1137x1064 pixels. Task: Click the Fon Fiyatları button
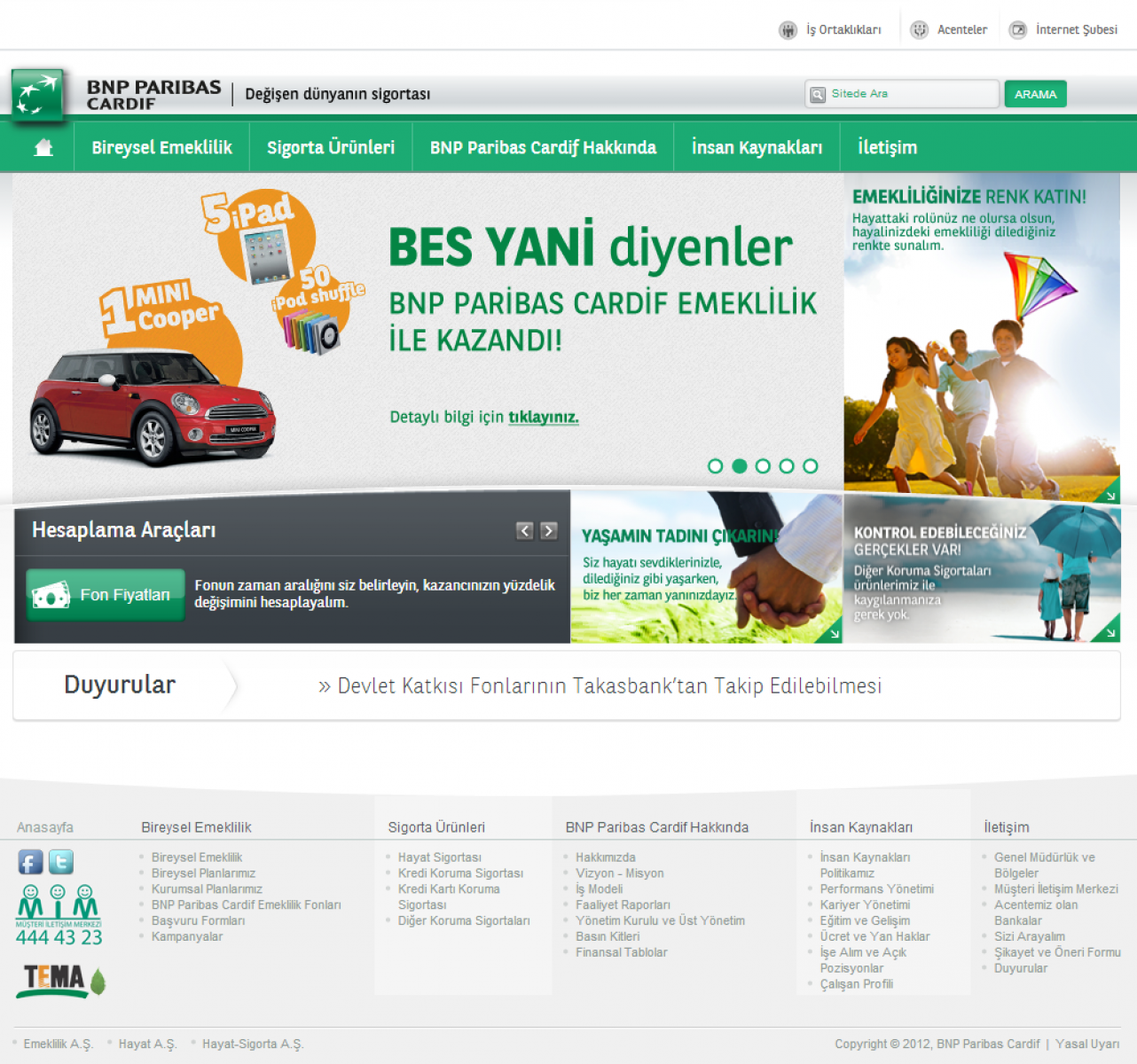click(106, 595)
